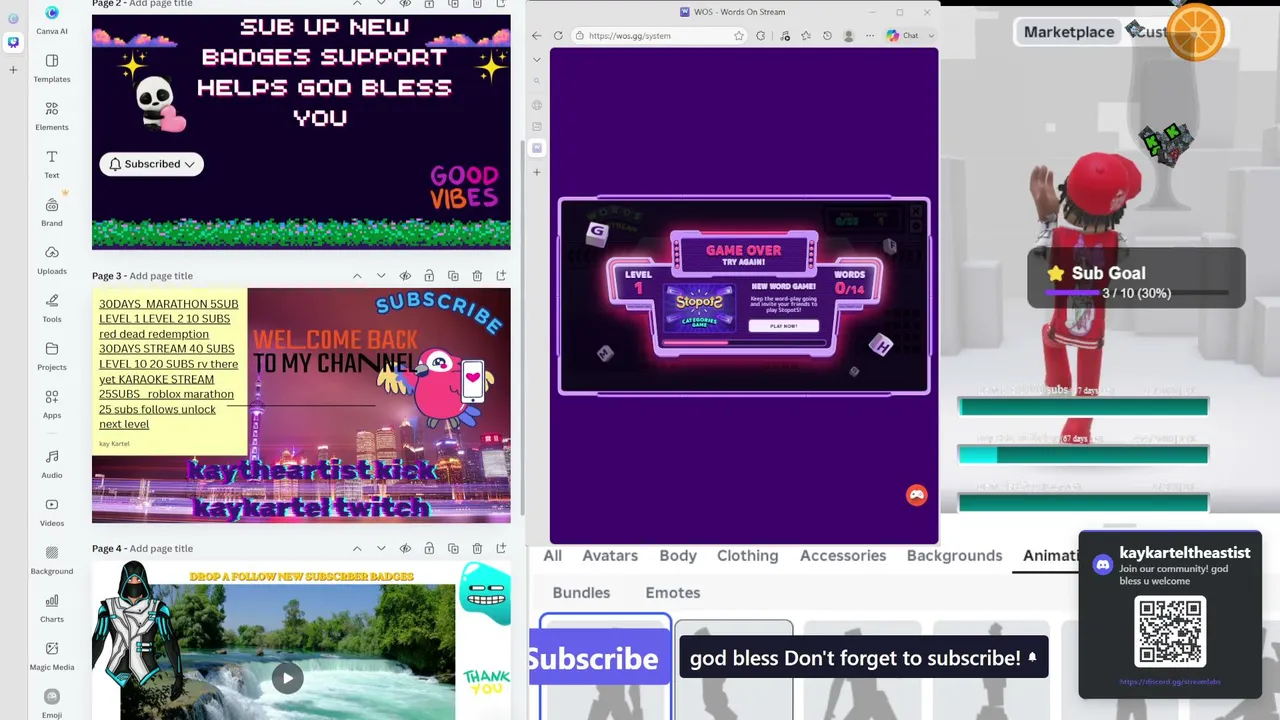The width and height of the screenshot is (1280, 720).
Task: Open the Apps panel in Canva
Action: coord(52,403)
